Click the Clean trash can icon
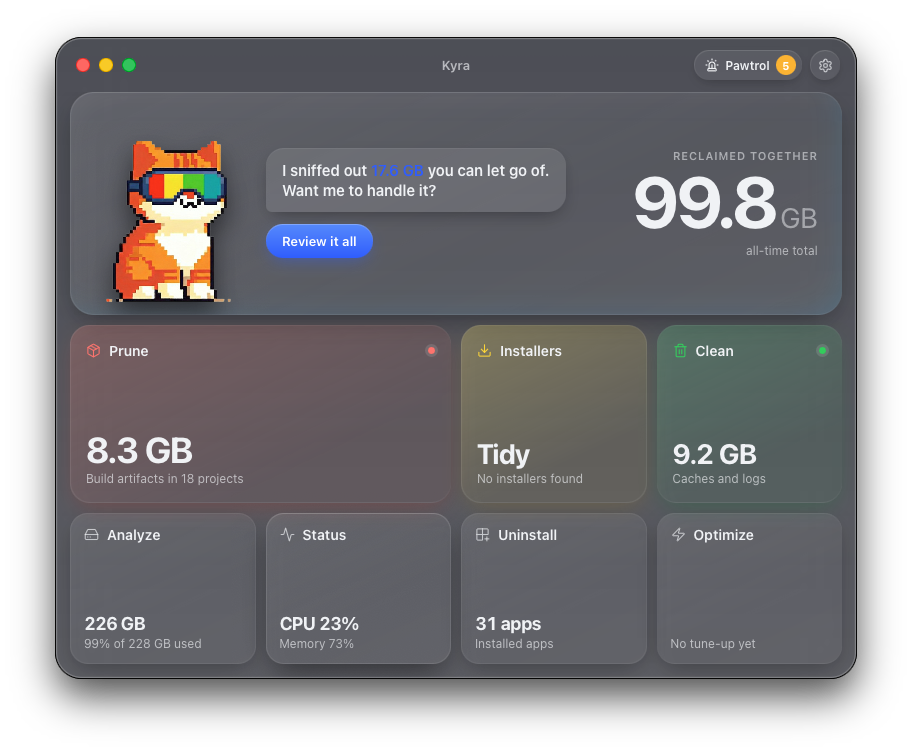The height and width of the screenshot is (752, 912). click(x=680, y=351)
